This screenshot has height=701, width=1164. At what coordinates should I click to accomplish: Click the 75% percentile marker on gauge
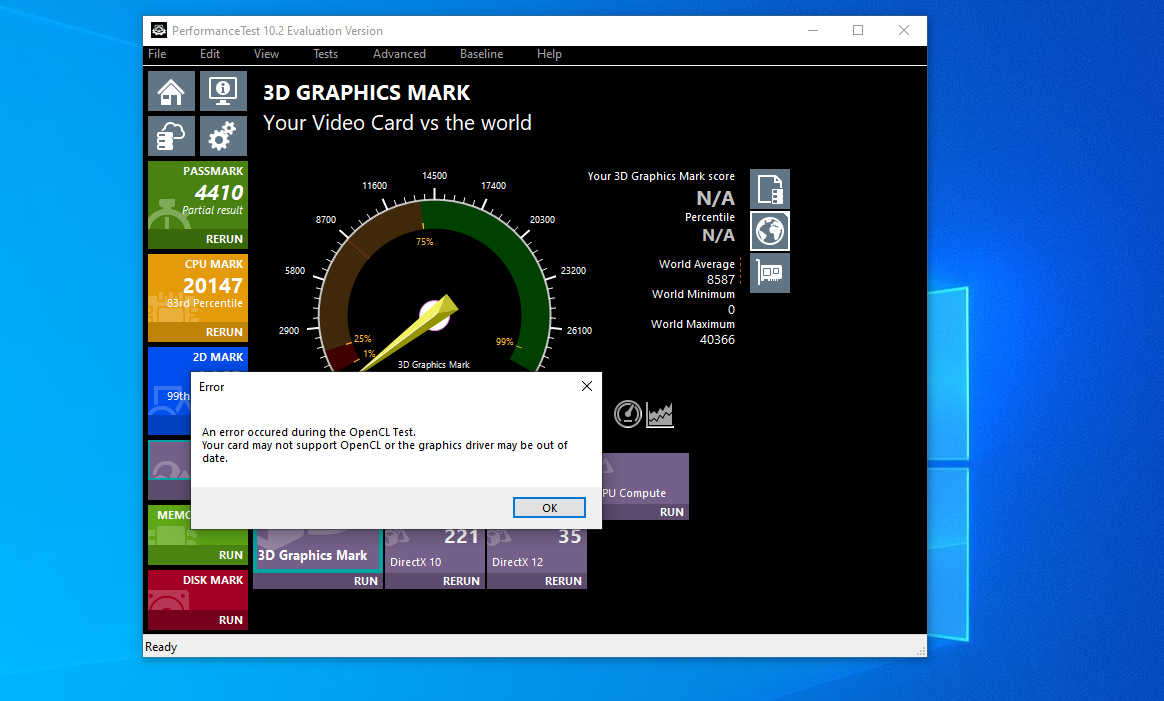425,241
